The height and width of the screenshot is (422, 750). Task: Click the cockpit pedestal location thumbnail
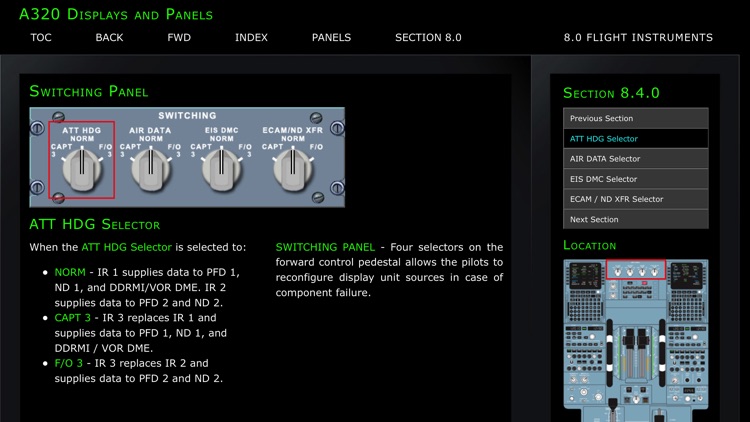click(636, 340)
